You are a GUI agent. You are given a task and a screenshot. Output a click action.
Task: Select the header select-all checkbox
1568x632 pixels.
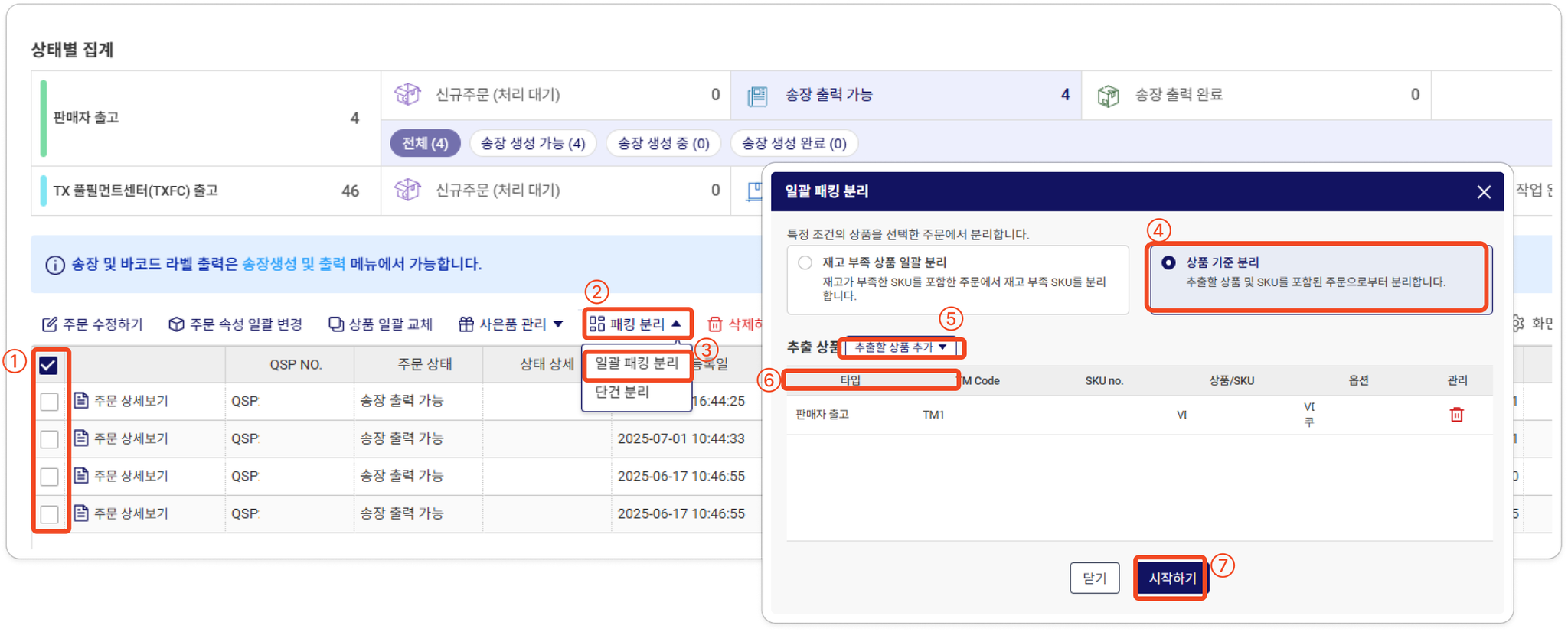click(x=48, y=365)
